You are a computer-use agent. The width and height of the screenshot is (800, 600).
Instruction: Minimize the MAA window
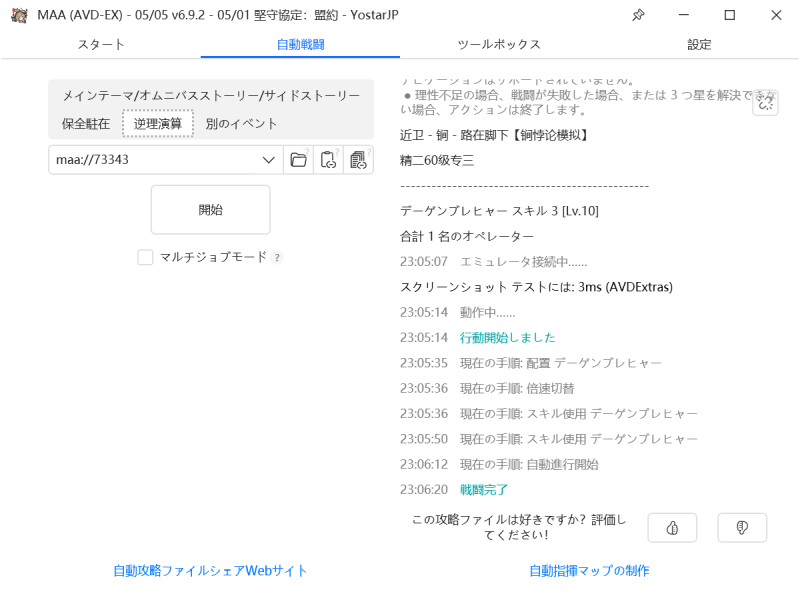click(x=684, y=15)
